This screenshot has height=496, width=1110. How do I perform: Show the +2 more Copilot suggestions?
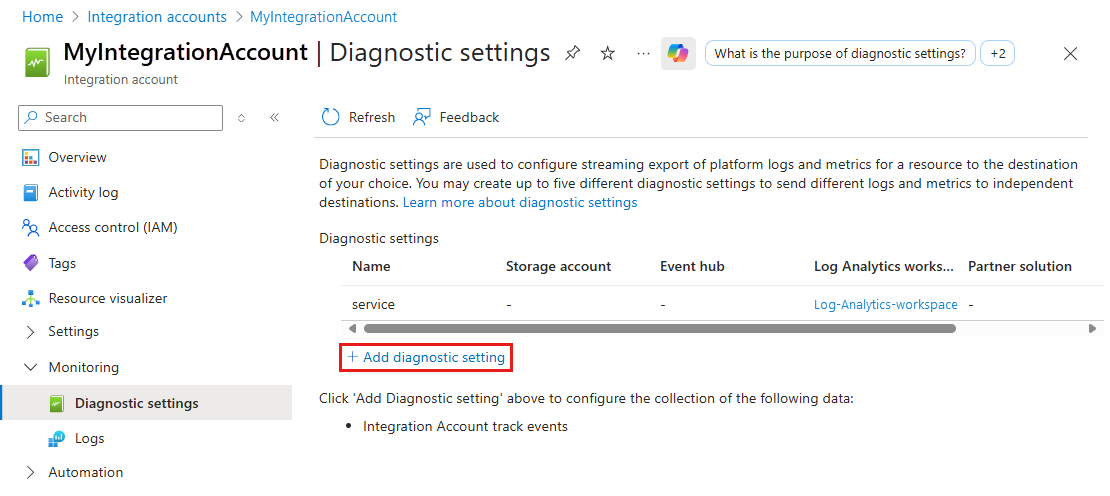pyautogui.click(x=997, y=54)
